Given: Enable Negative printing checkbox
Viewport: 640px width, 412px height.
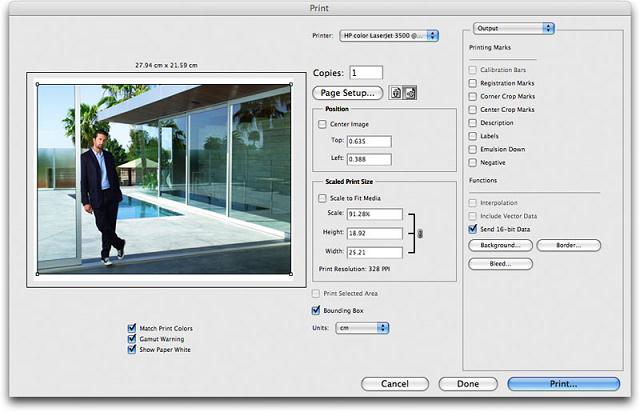Looking at the screenshot, I should [x=473, y=163].
